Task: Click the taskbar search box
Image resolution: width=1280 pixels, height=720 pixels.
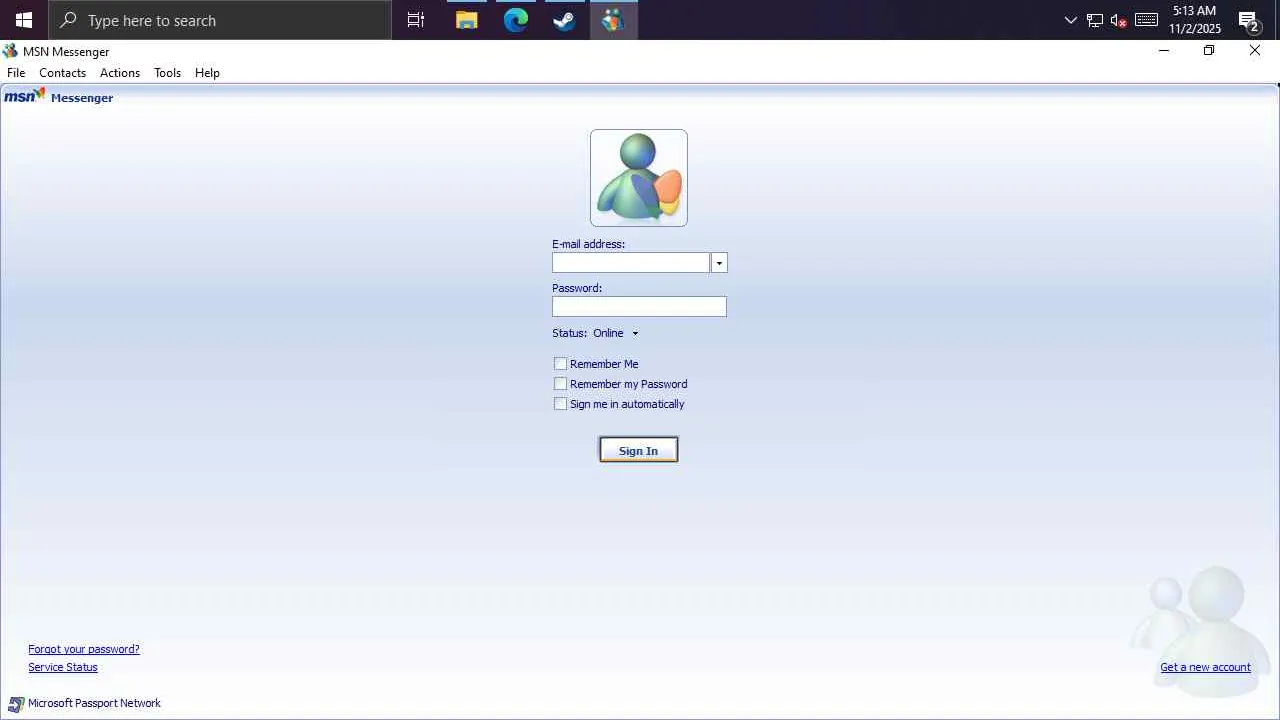Action: 220,20
